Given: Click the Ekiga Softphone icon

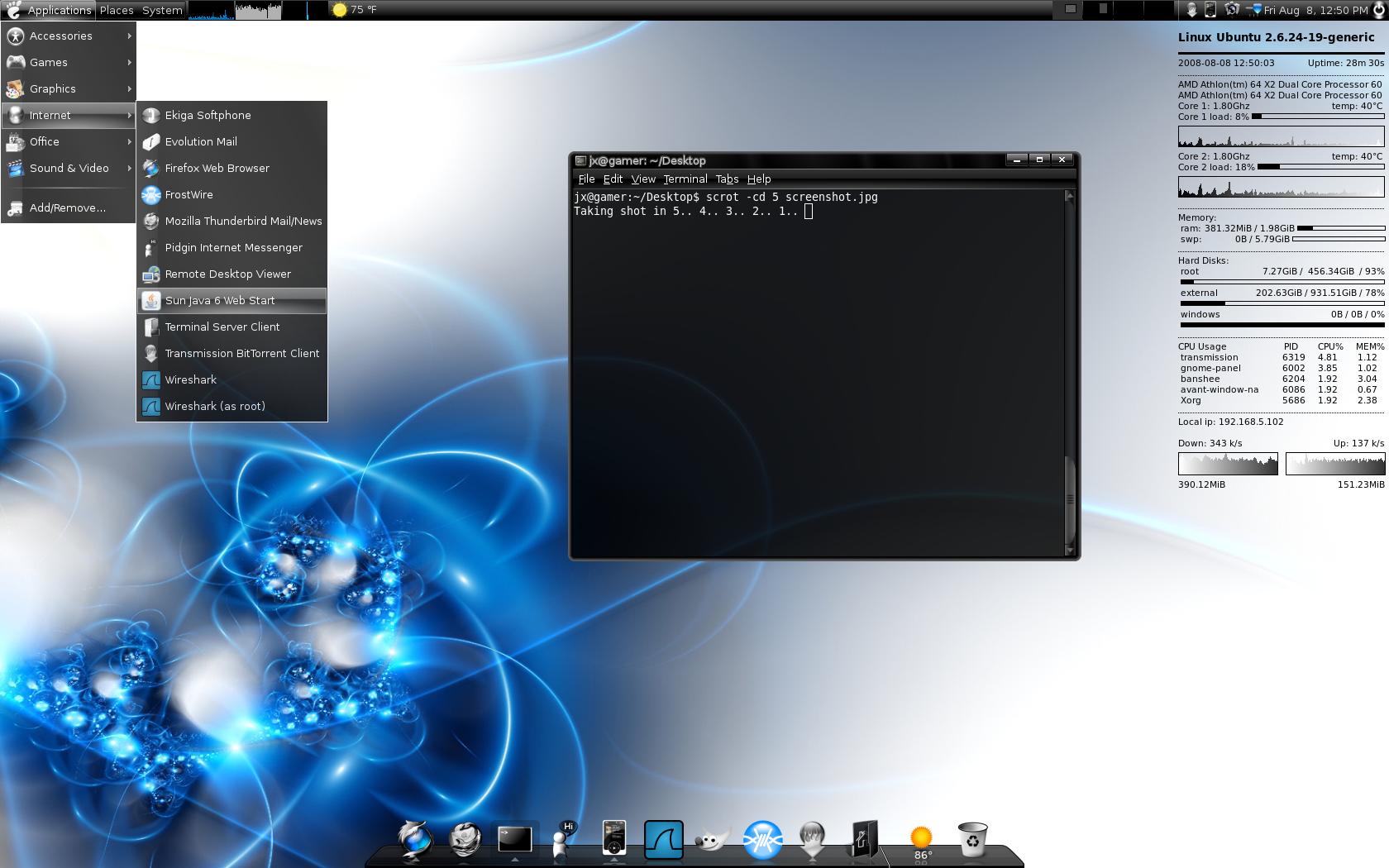Looking at the screenshot, I should click(150, 116).
